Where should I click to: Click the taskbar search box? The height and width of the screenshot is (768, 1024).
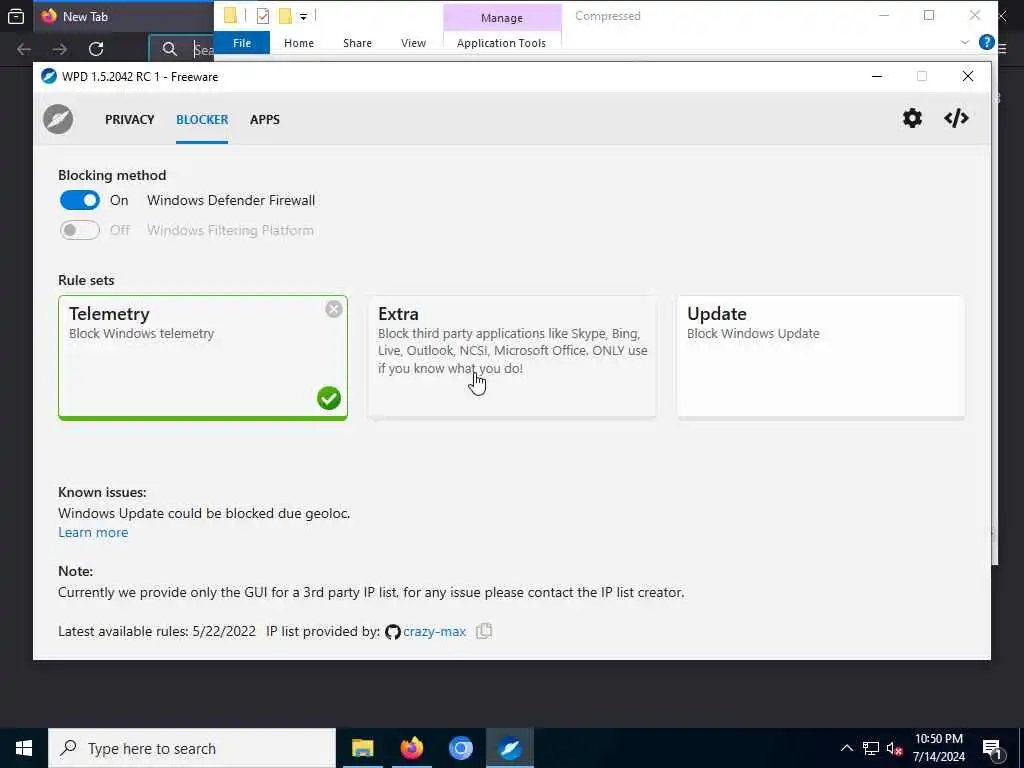(192, 748)
